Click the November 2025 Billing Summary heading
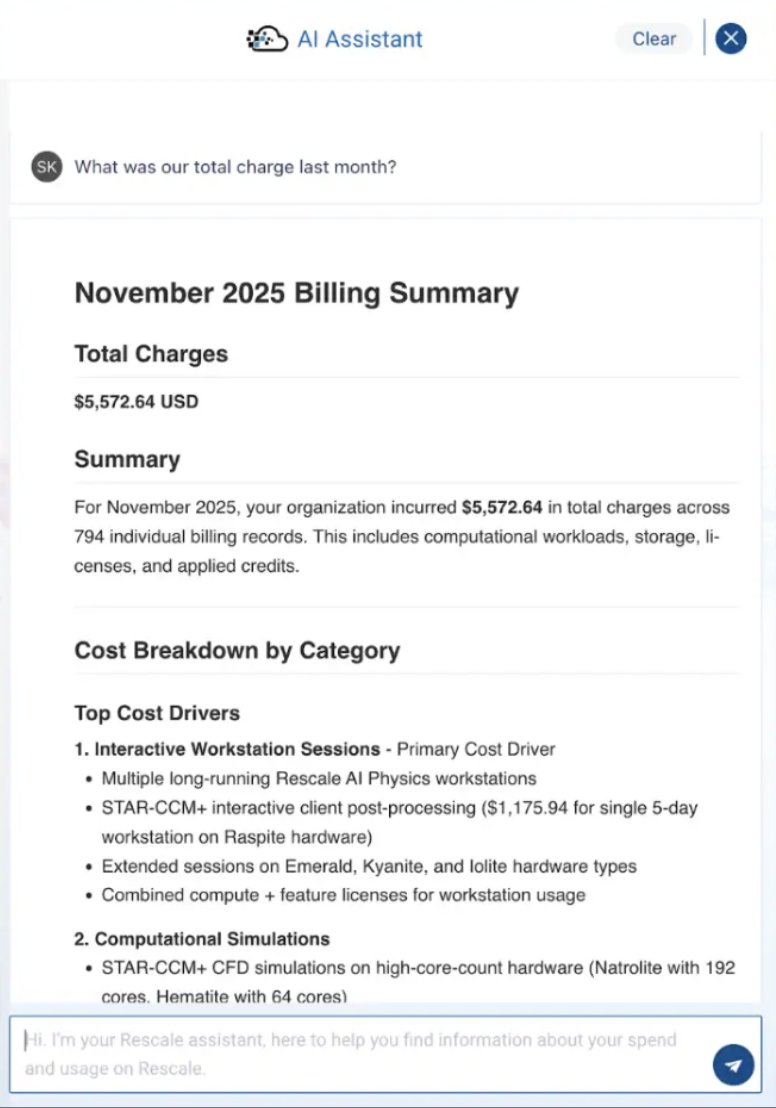Screen dimensions: 776x1108 296,293
